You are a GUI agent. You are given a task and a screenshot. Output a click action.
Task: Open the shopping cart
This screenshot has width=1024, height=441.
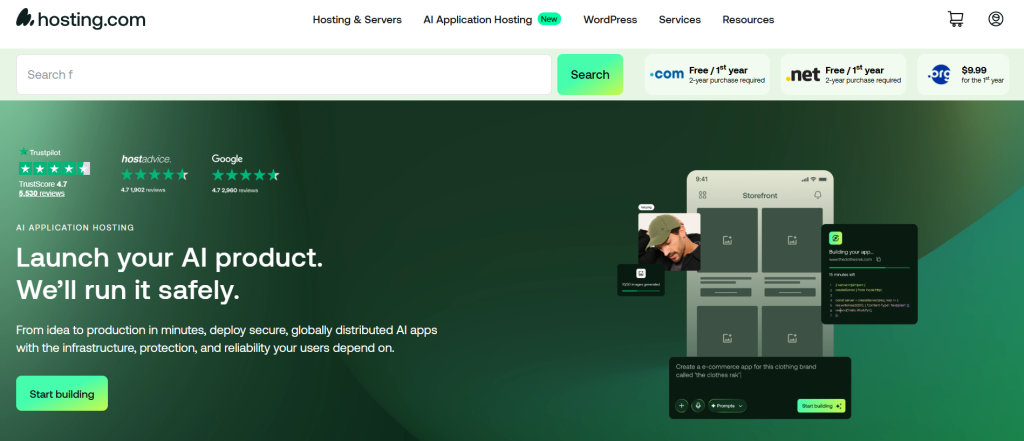tap(955, 19)
